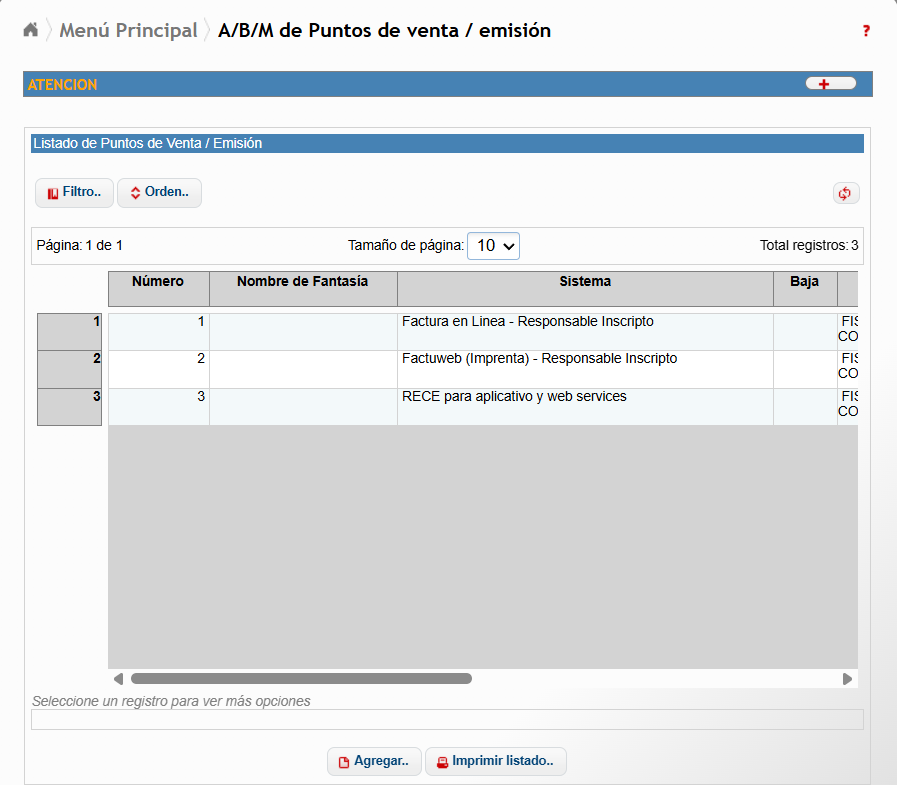Open the Tamaño de página dropdown
This screenshot has width=897, height=785.
pyautogui.click(x=493, y=245)
